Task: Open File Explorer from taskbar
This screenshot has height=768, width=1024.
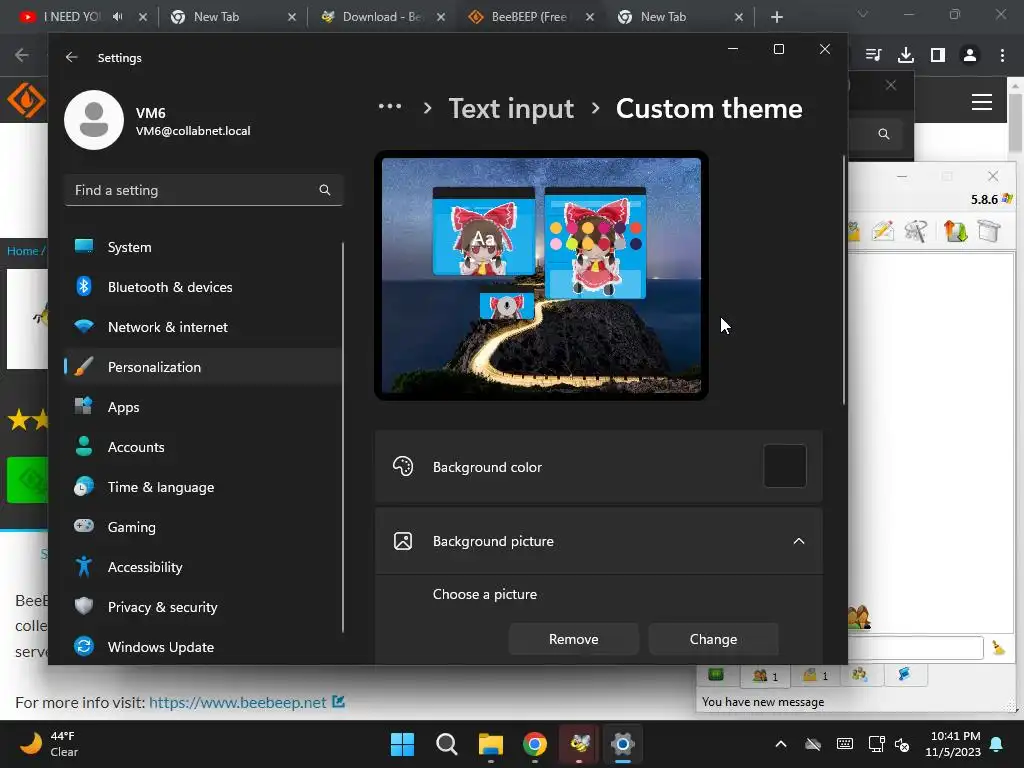Action: point(490,744)
